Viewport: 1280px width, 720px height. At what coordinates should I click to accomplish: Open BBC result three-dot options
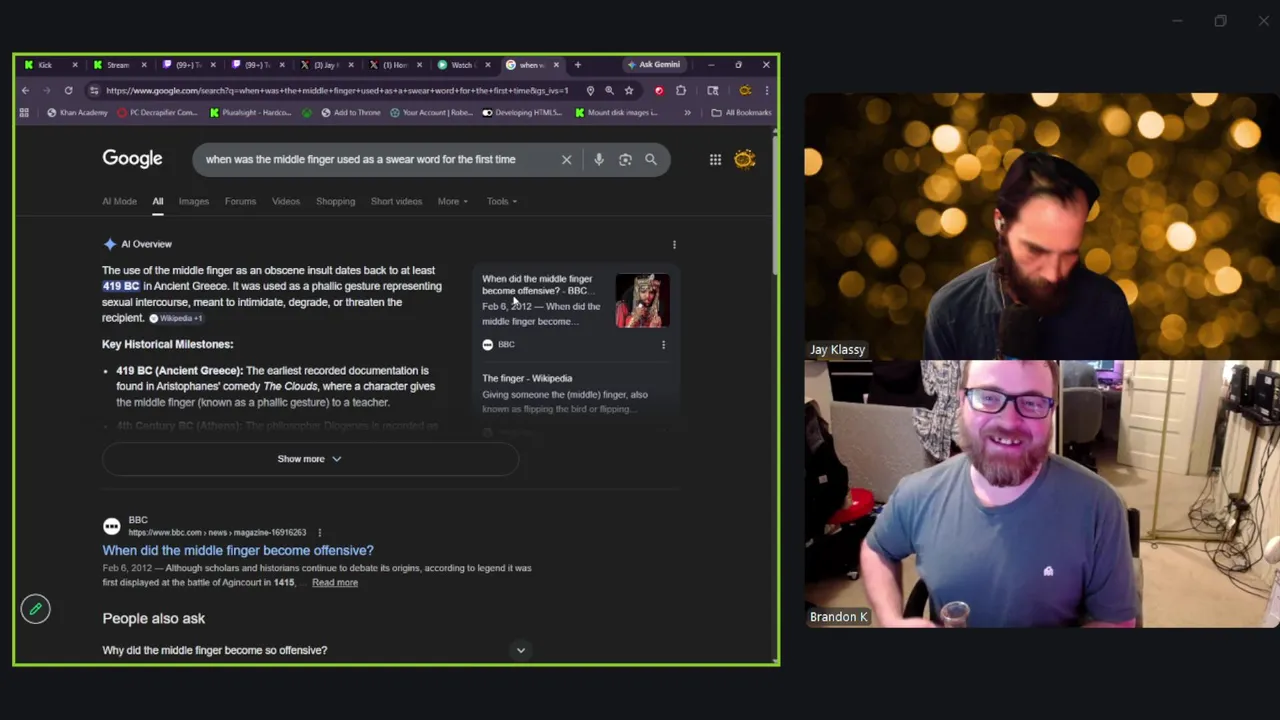[x=319, y=533]
